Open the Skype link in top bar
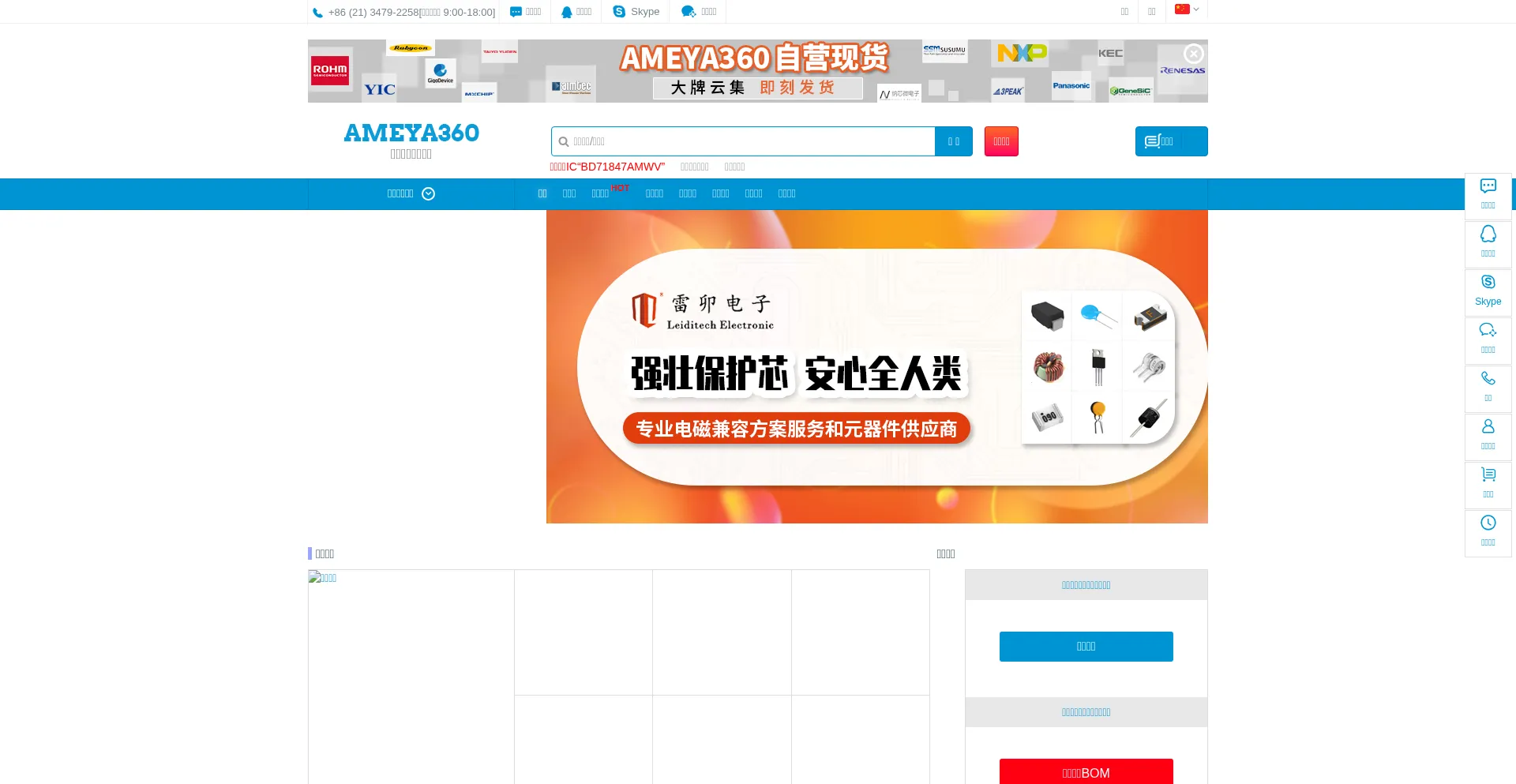The height and width of the screenshot is (784, 1516). pos(636,12)
